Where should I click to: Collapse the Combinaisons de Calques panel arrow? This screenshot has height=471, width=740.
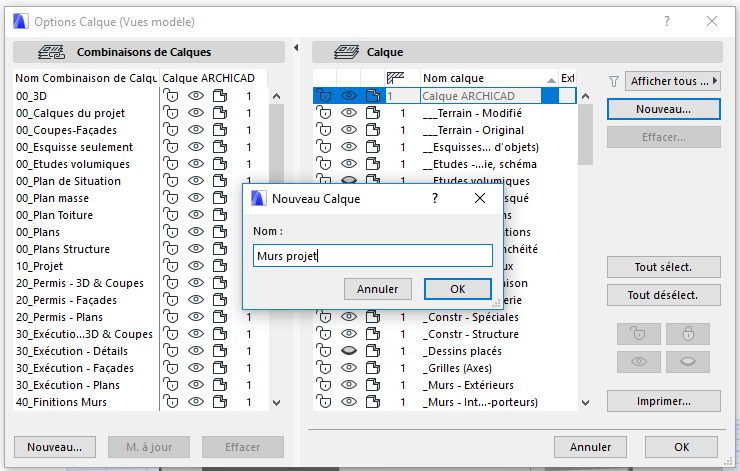296,48
